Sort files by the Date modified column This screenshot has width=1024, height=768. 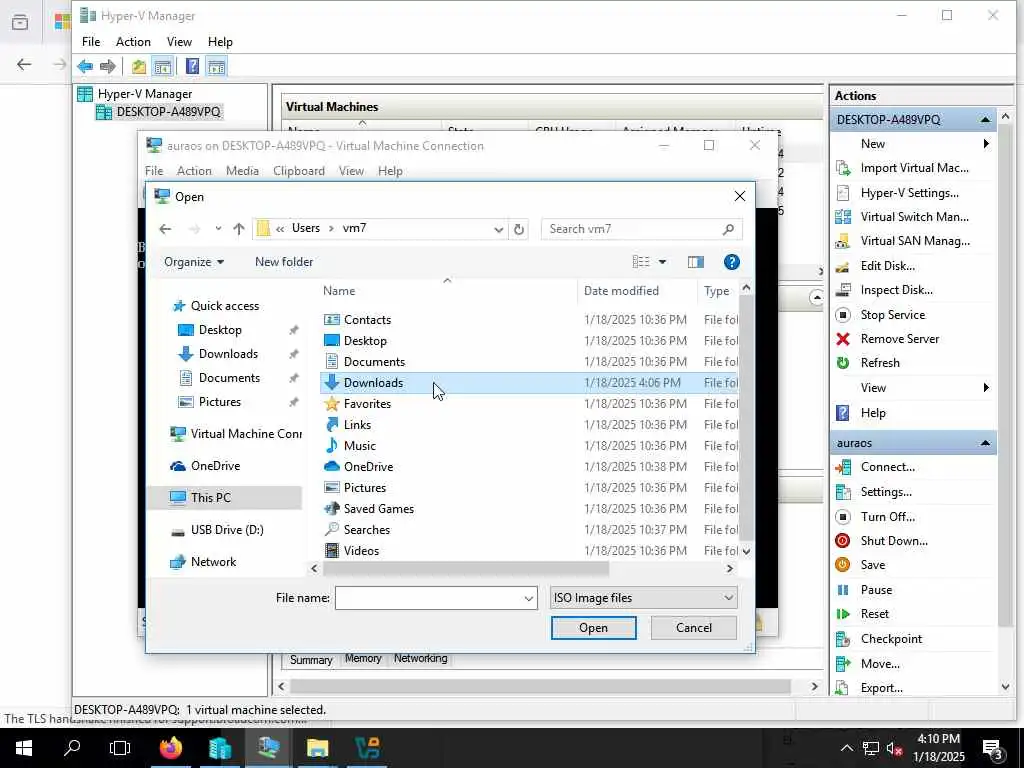pos(621,291)
